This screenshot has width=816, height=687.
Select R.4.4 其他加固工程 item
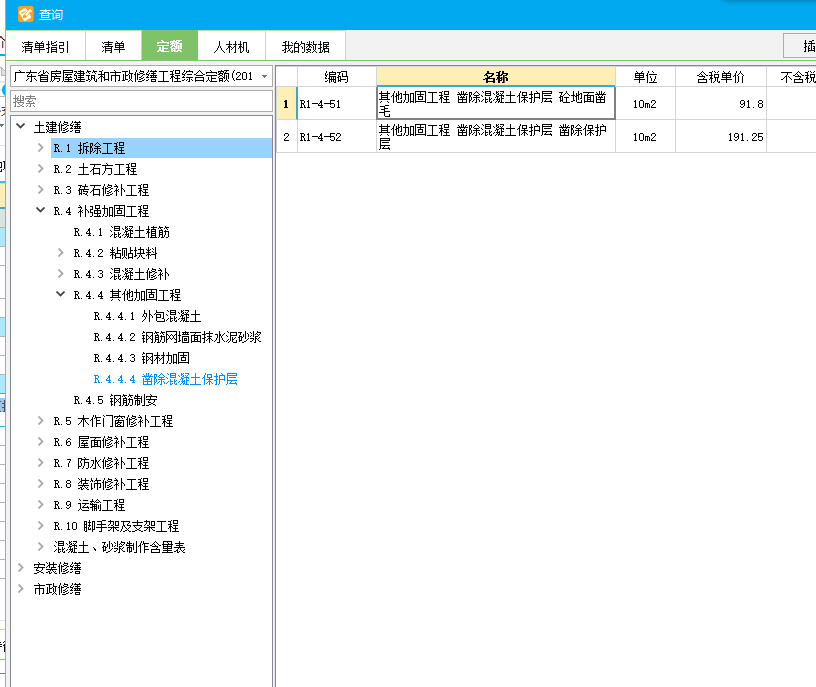coord(127,295)
